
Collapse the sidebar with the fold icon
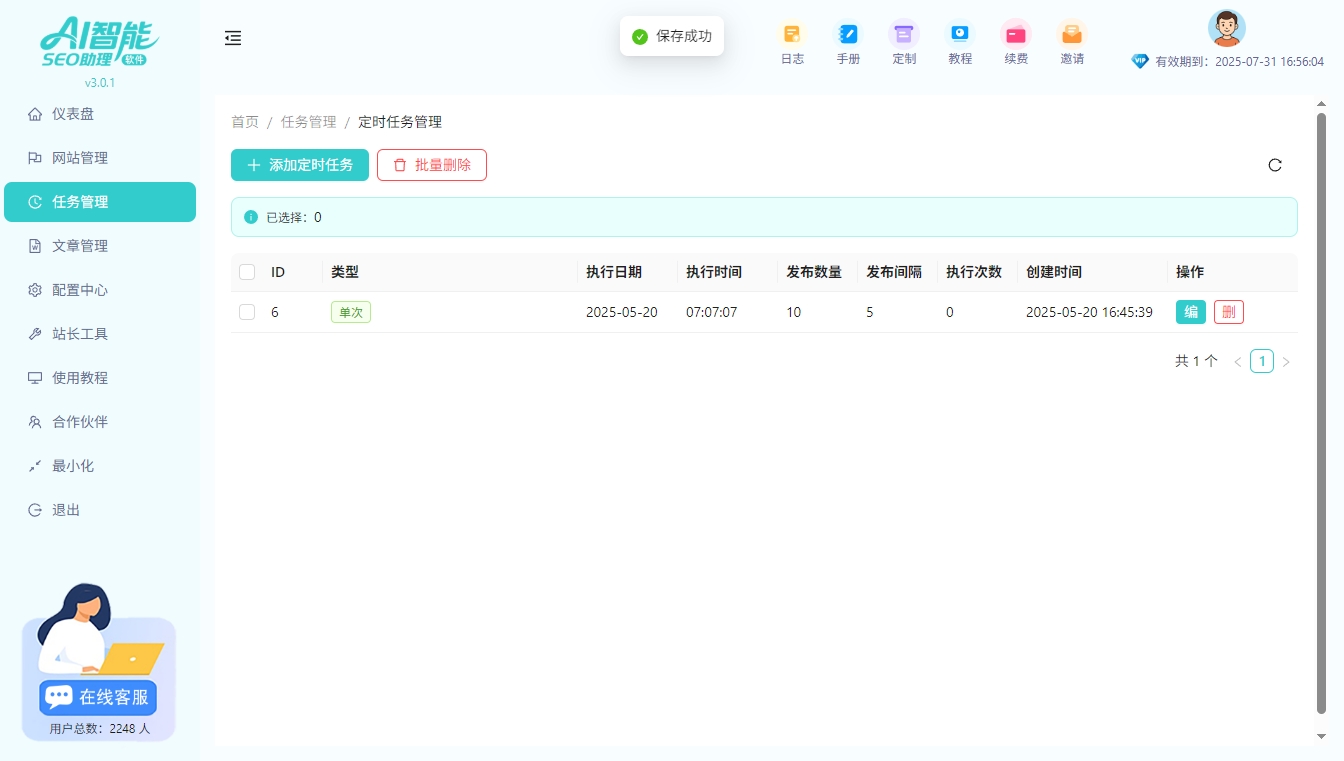233,38
